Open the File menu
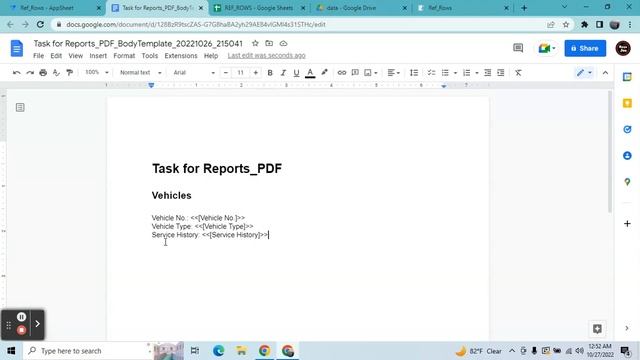This screenshot has width=640, height=360. tap(38, 56)
